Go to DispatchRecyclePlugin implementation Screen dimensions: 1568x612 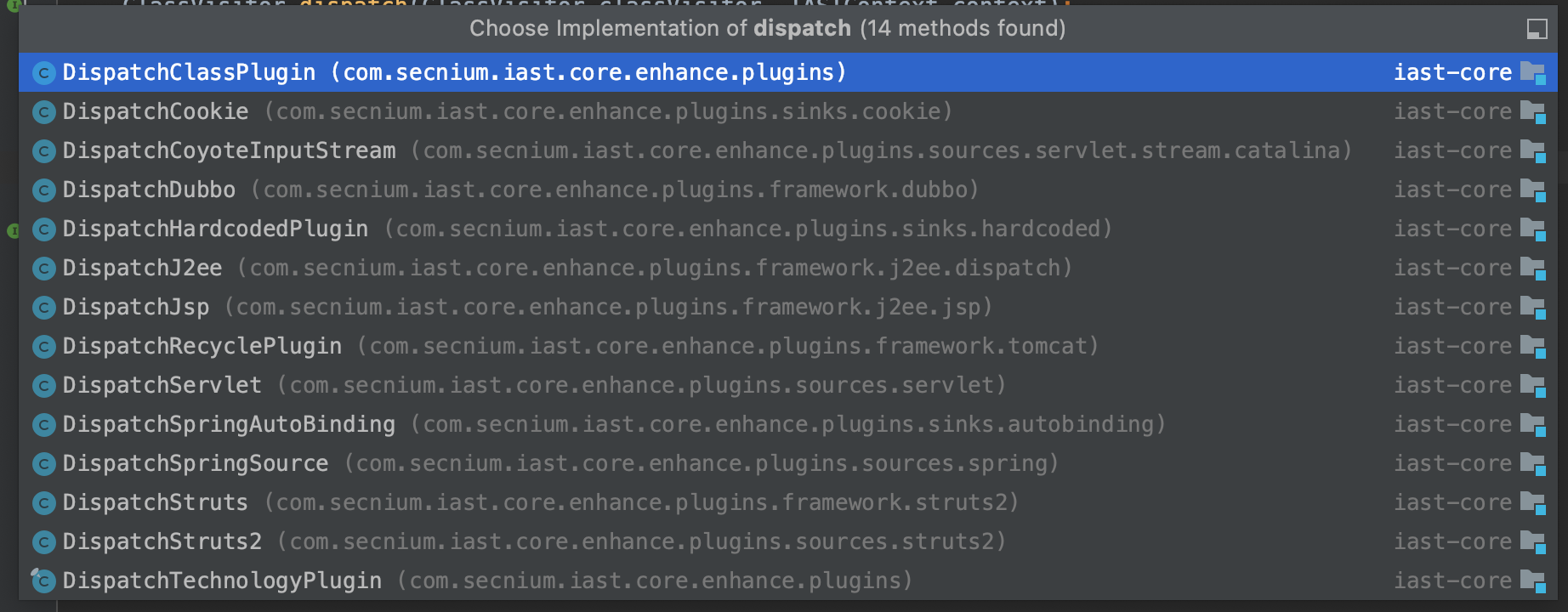coord(202,347)
